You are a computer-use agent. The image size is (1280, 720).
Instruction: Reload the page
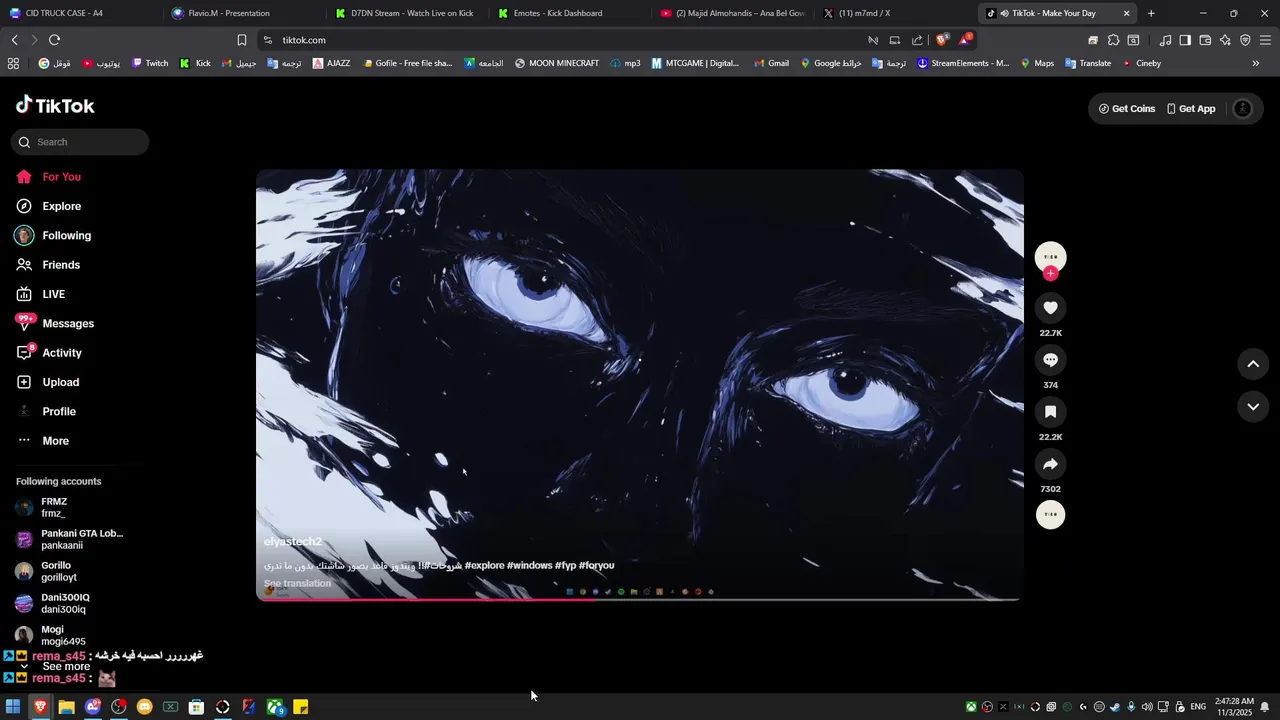point(54,40)
